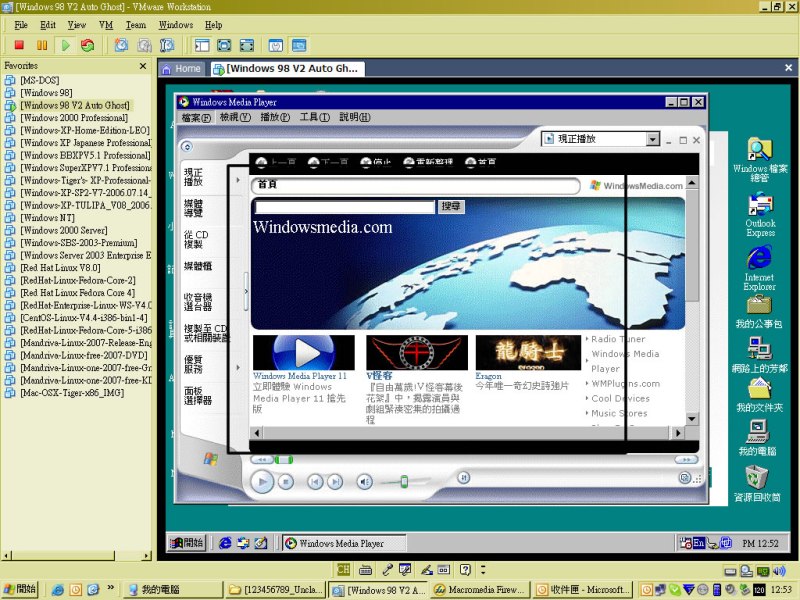Launch Internet Explorer from guest quick launch

coord(225,543)
